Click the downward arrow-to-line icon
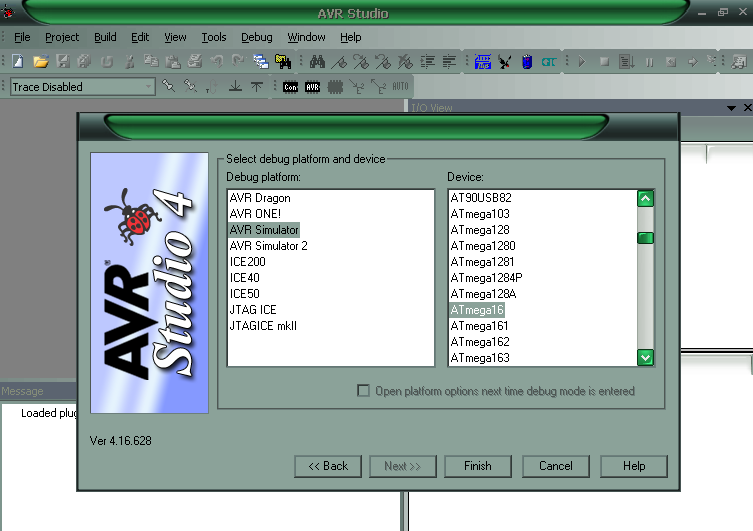Viewport: 753px width, 531px height. (235, 86)
